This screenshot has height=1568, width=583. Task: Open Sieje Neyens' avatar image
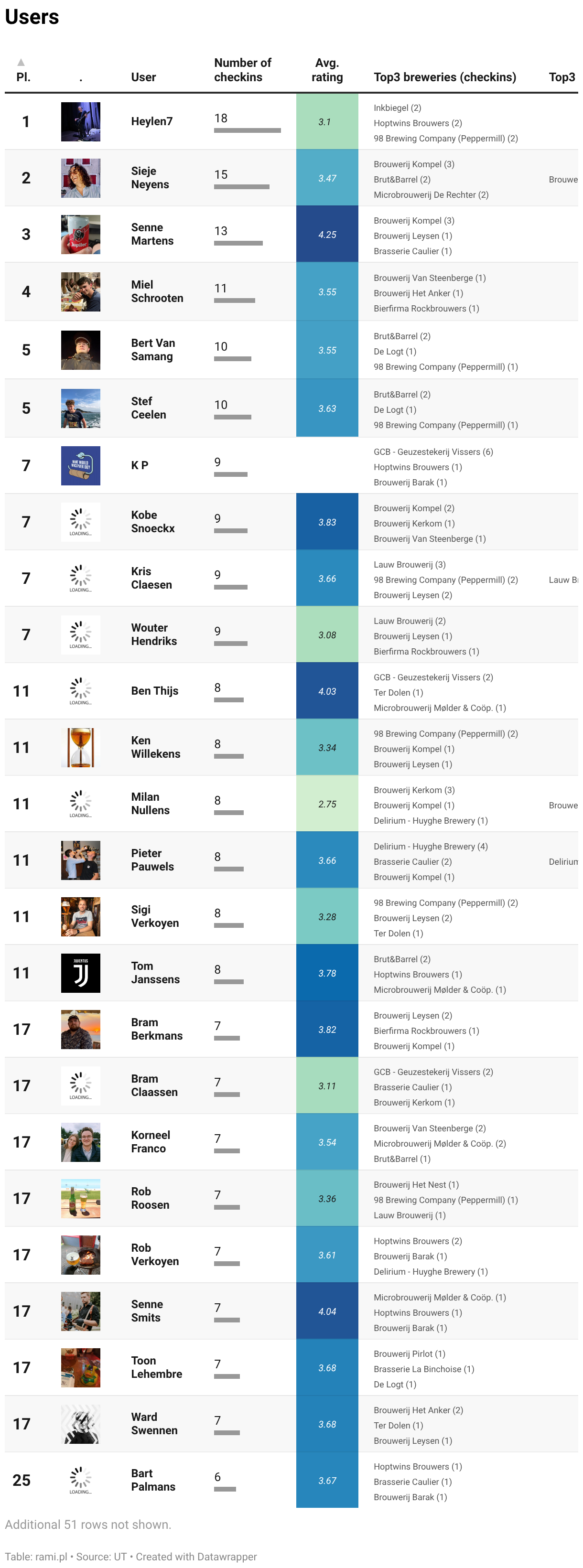(x=80, y=178)
